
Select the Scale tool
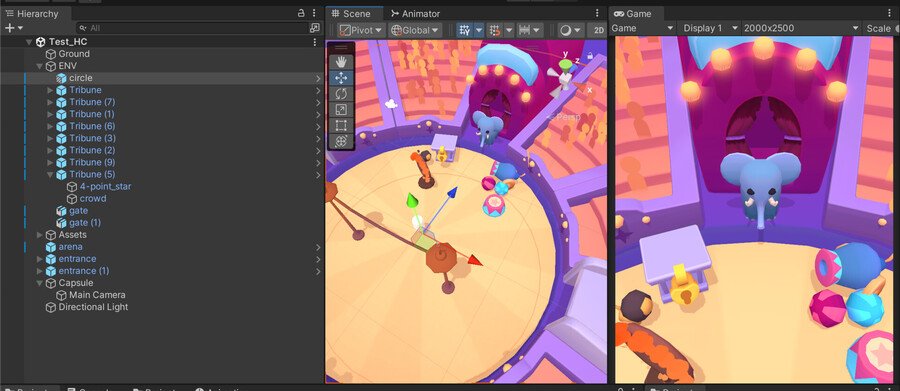341,109
